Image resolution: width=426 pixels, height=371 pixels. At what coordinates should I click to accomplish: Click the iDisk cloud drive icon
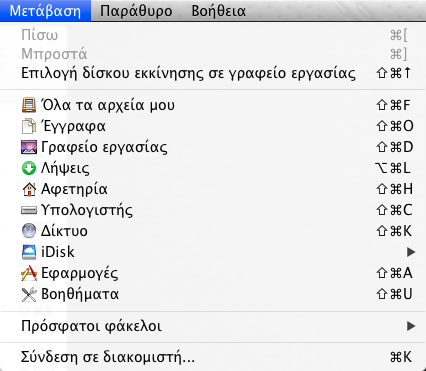tap(29, 252)
